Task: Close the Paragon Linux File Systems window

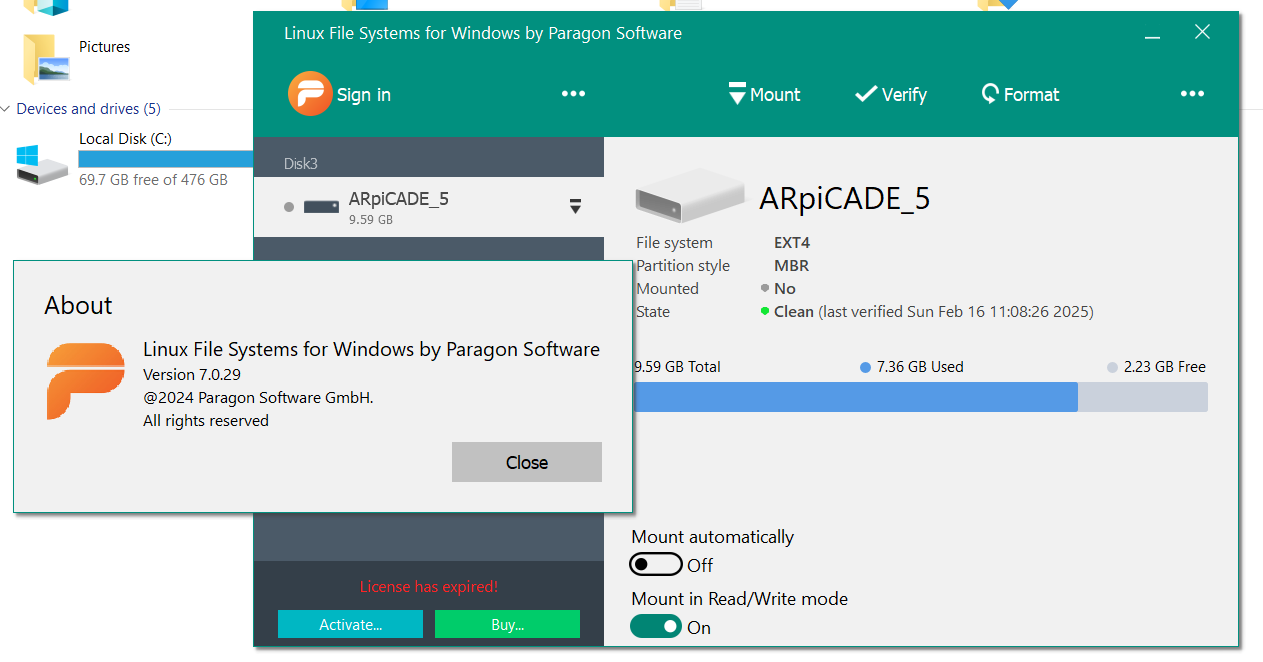Action: [x=1202, y=32]
